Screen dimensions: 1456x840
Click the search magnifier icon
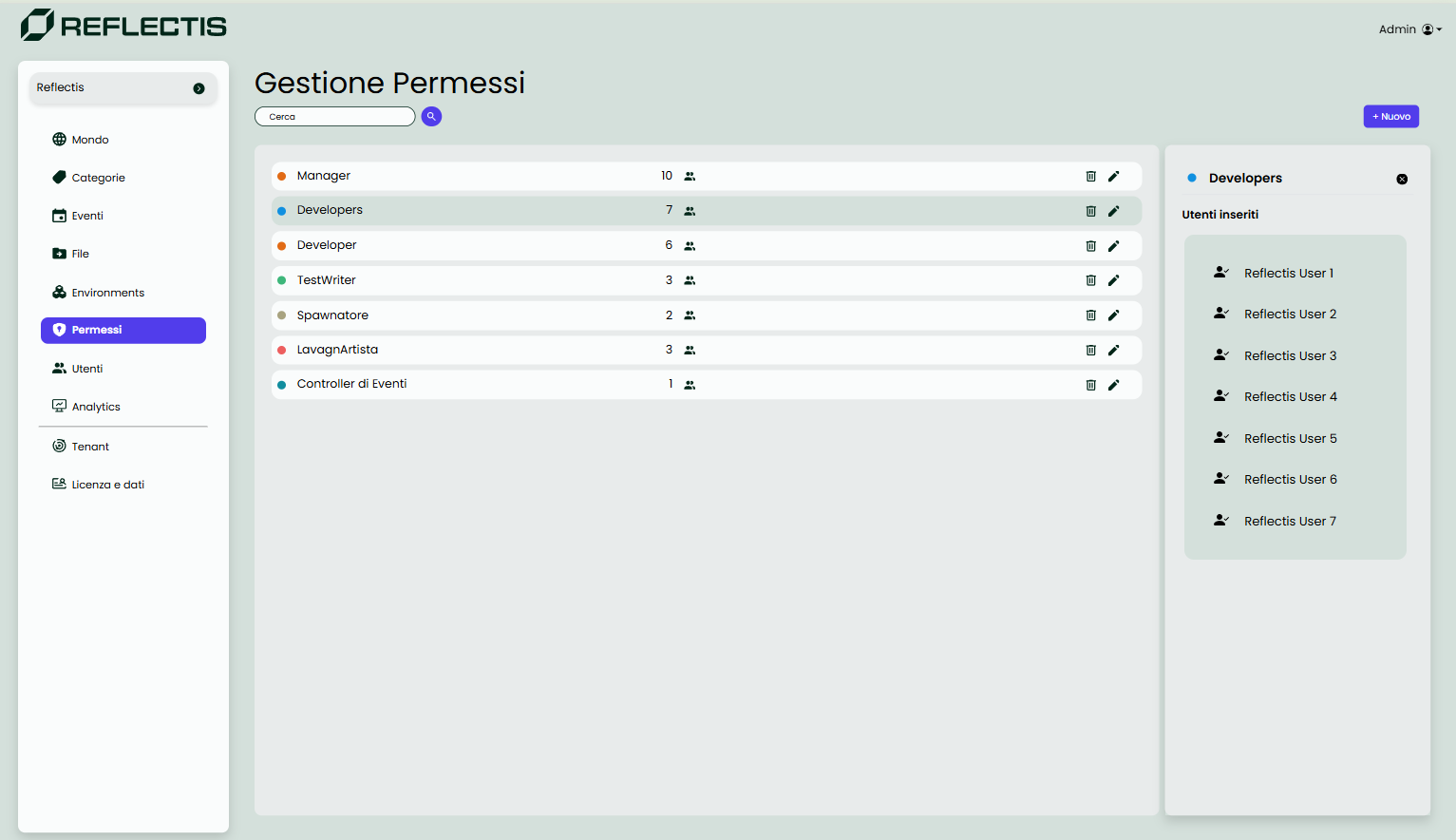431,116
